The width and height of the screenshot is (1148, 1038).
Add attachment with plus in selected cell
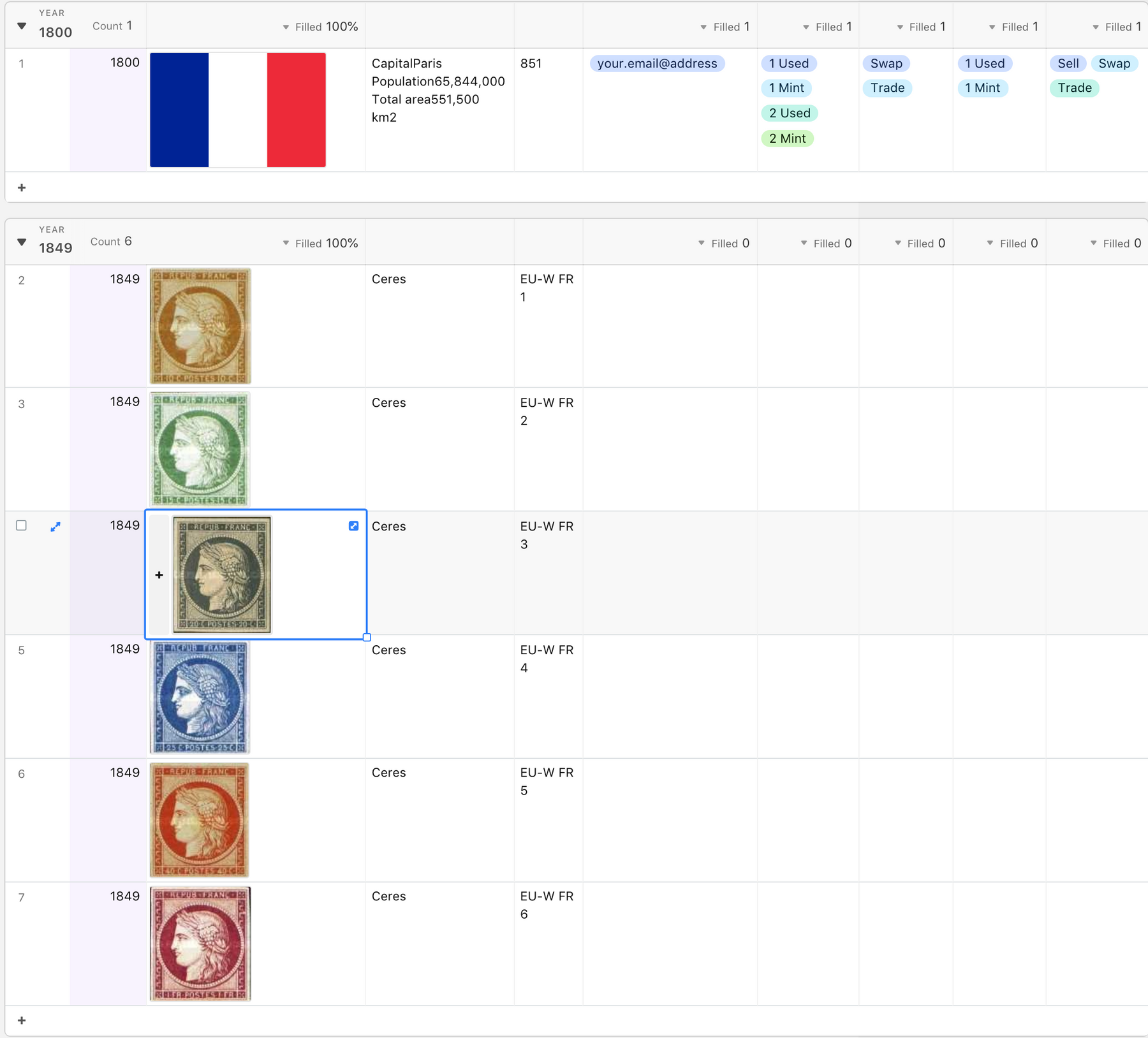tap(159, 575)
